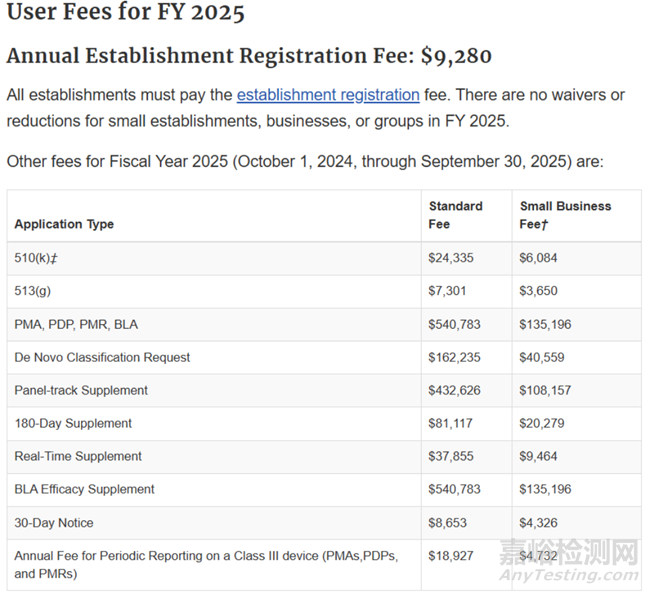Click the 513(g) application type cell
This screenshot has height=593, width=650.
pyautogui.click(x=34, y=291)
